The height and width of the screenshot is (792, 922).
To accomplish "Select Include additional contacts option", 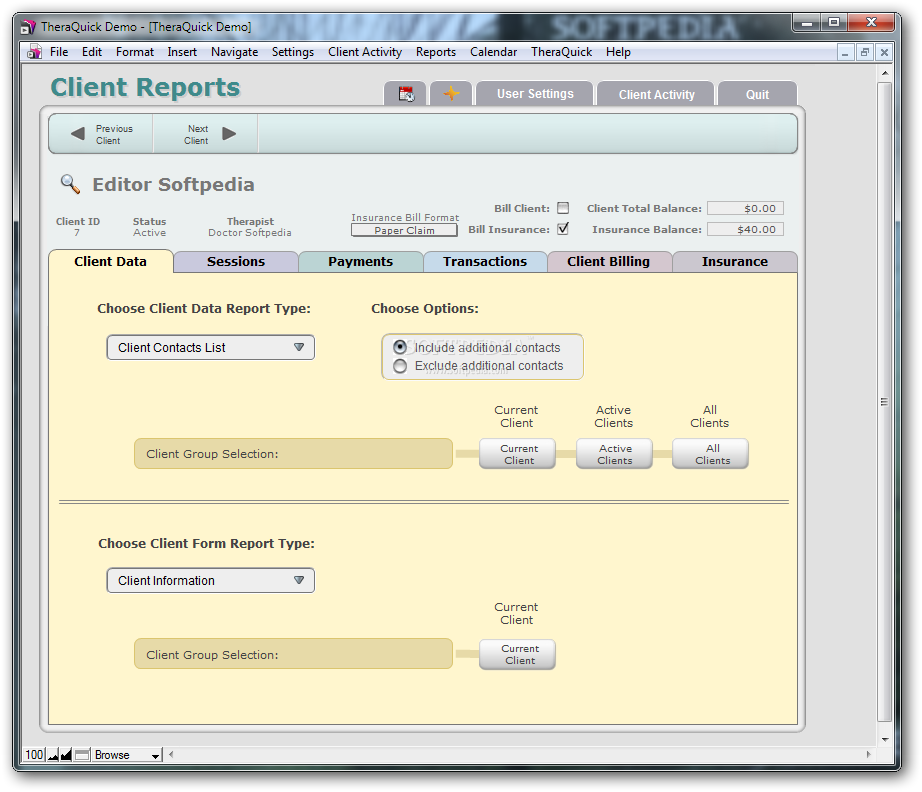I will 400,347.
